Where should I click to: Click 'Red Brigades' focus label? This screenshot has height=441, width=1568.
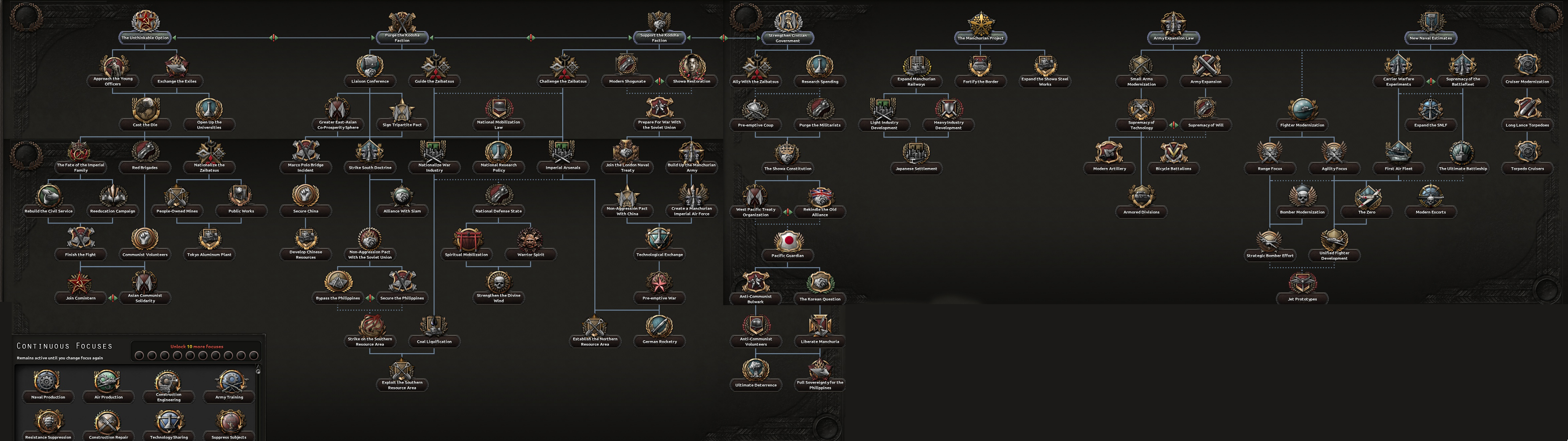(145, 168)
